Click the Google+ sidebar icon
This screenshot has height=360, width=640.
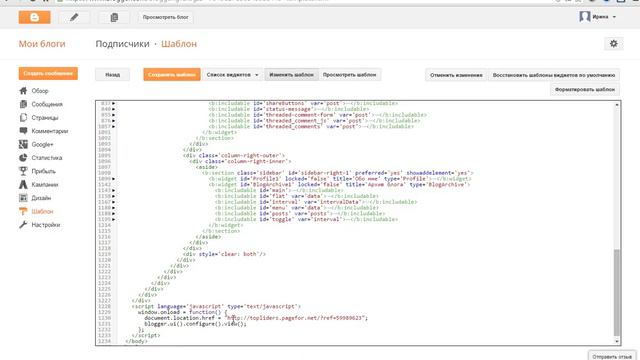click(23, 144)
